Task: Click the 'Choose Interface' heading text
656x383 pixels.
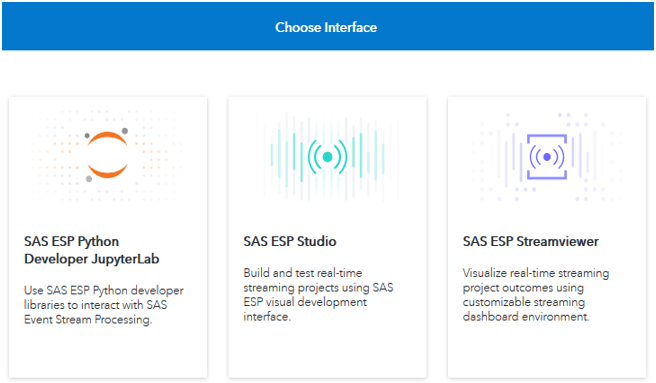Action: [326, 27]
